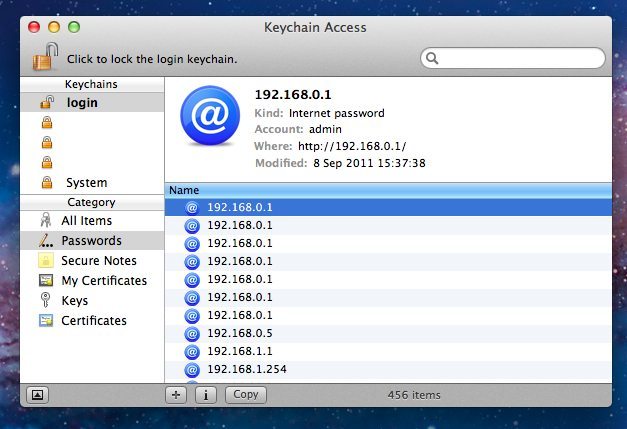Click the bold 192.168.0.1 title in the details pane
627x429 pixels.
[x=293, y=95]
